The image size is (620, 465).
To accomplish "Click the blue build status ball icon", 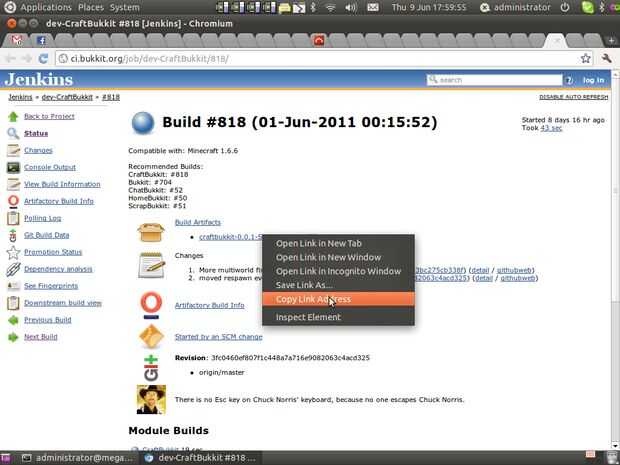I will pos(143,123).
